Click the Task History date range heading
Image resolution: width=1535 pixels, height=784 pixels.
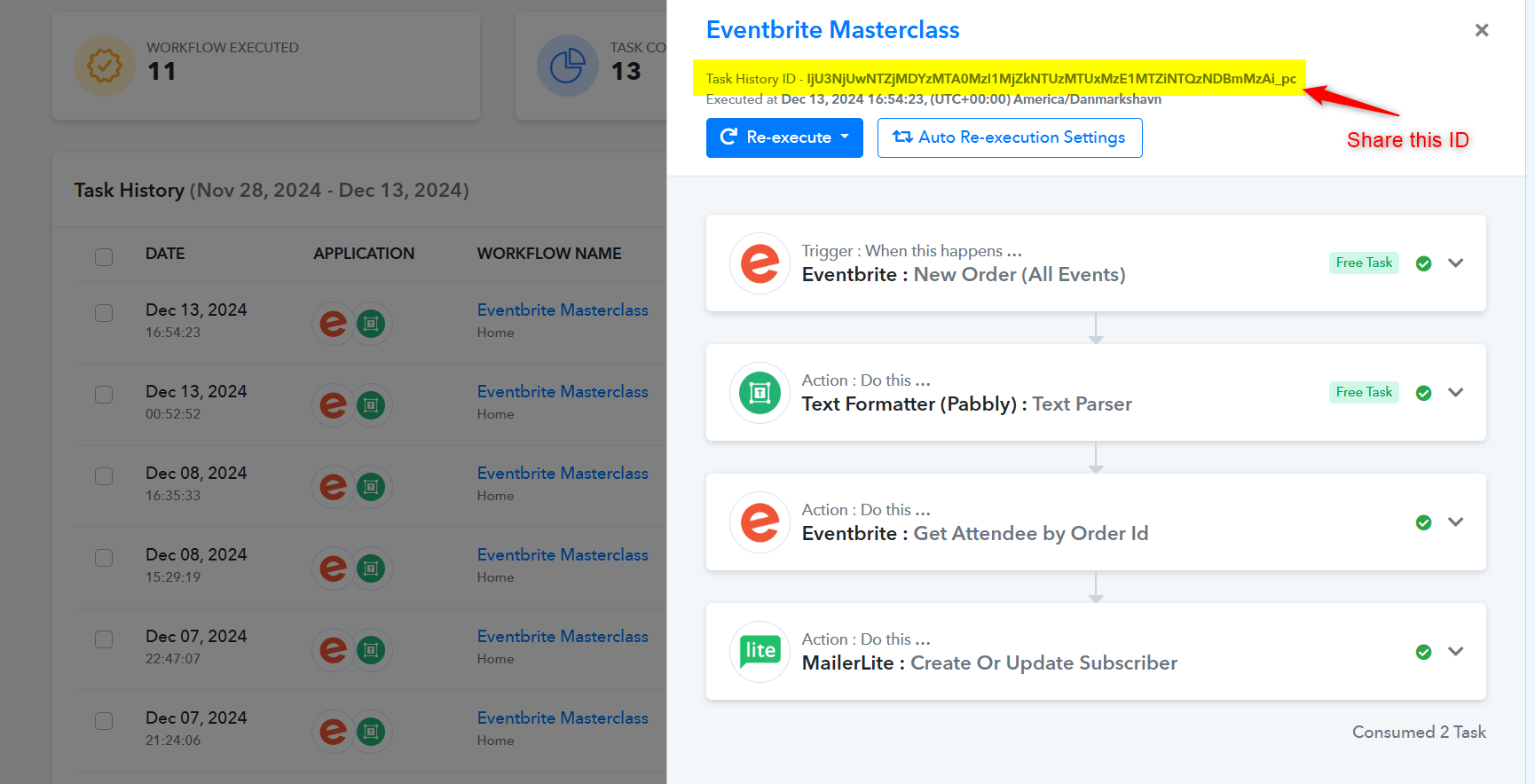272,191
